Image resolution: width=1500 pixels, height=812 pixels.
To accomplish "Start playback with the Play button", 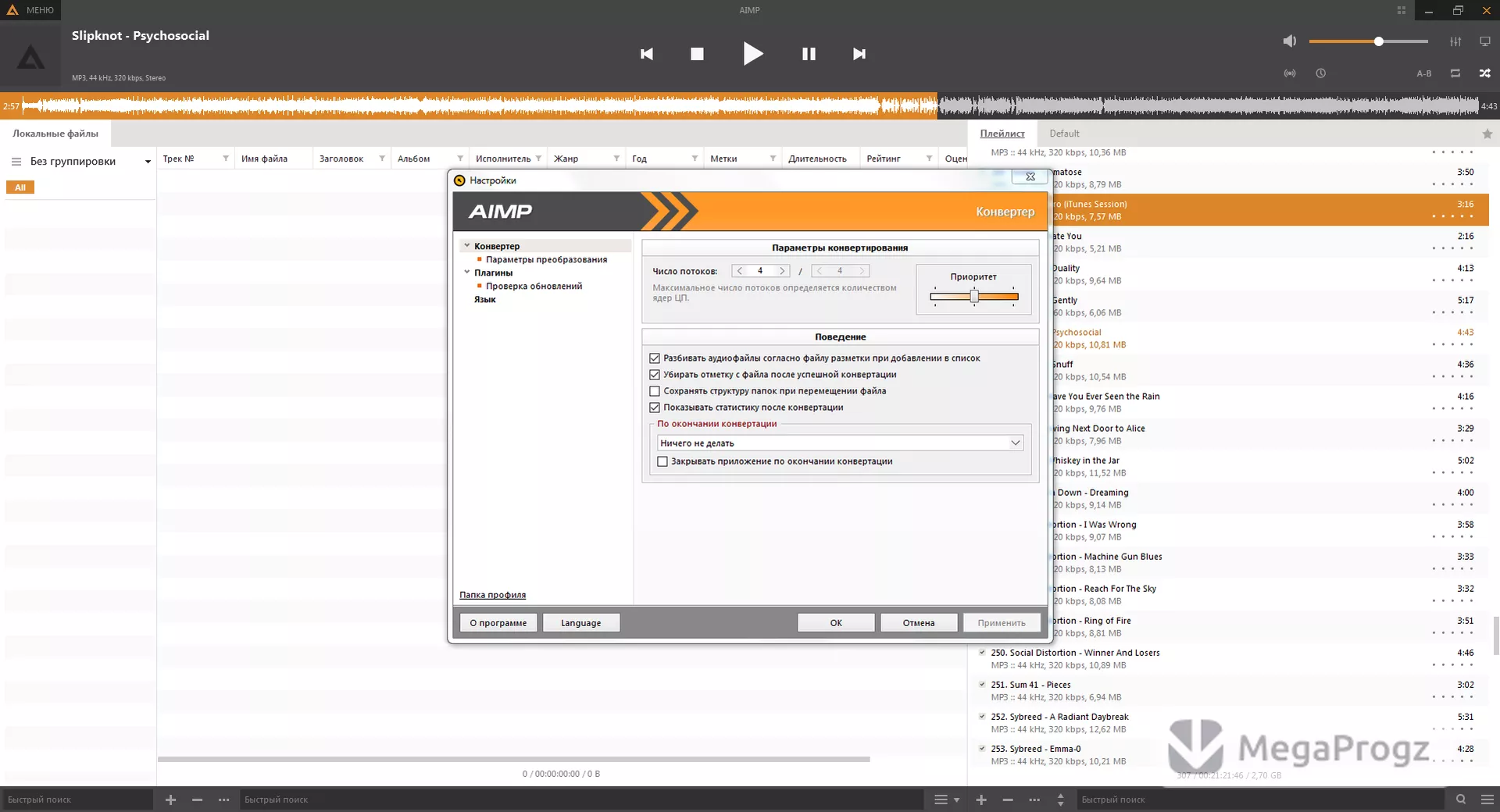I will click(x=752, y=54).
